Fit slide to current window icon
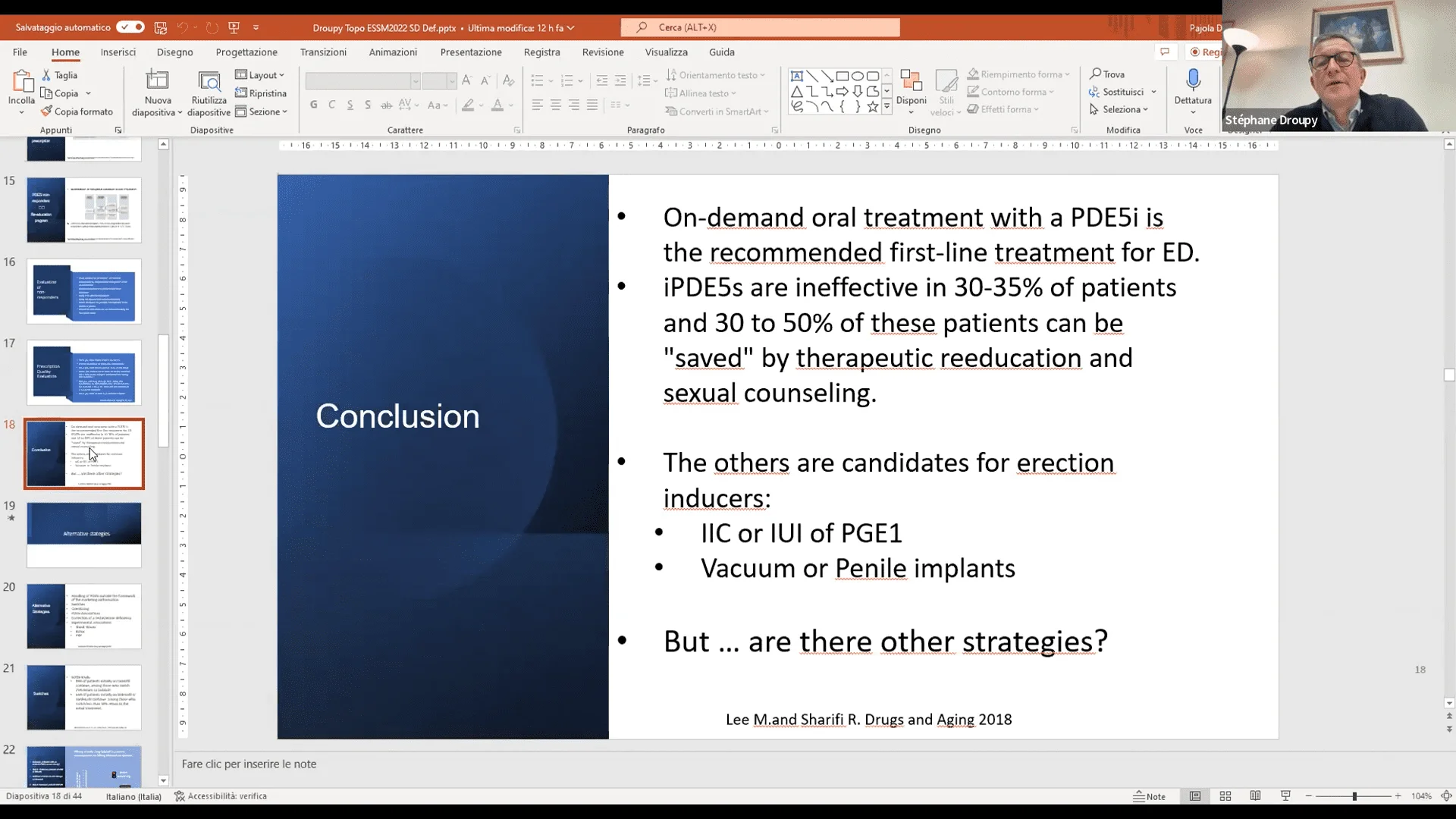This screenshot has height=819, width=1456. tap(1446, 796)
